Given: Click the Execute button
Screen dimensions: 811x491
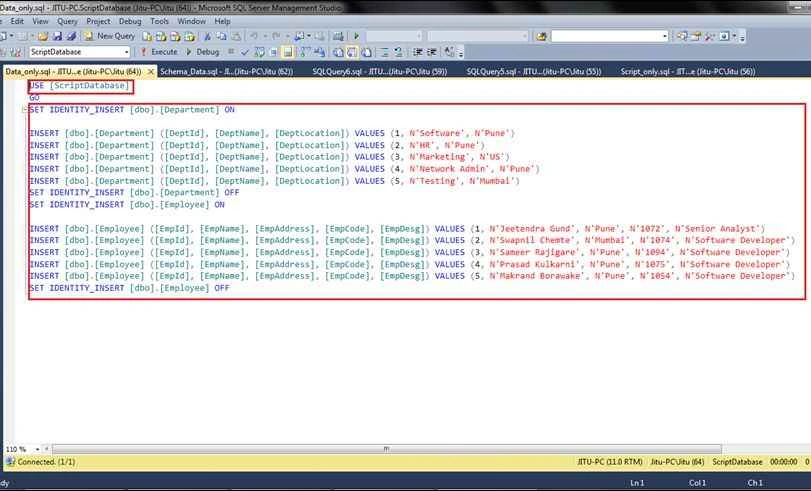Looking at the screenshot, I should 159,52.
